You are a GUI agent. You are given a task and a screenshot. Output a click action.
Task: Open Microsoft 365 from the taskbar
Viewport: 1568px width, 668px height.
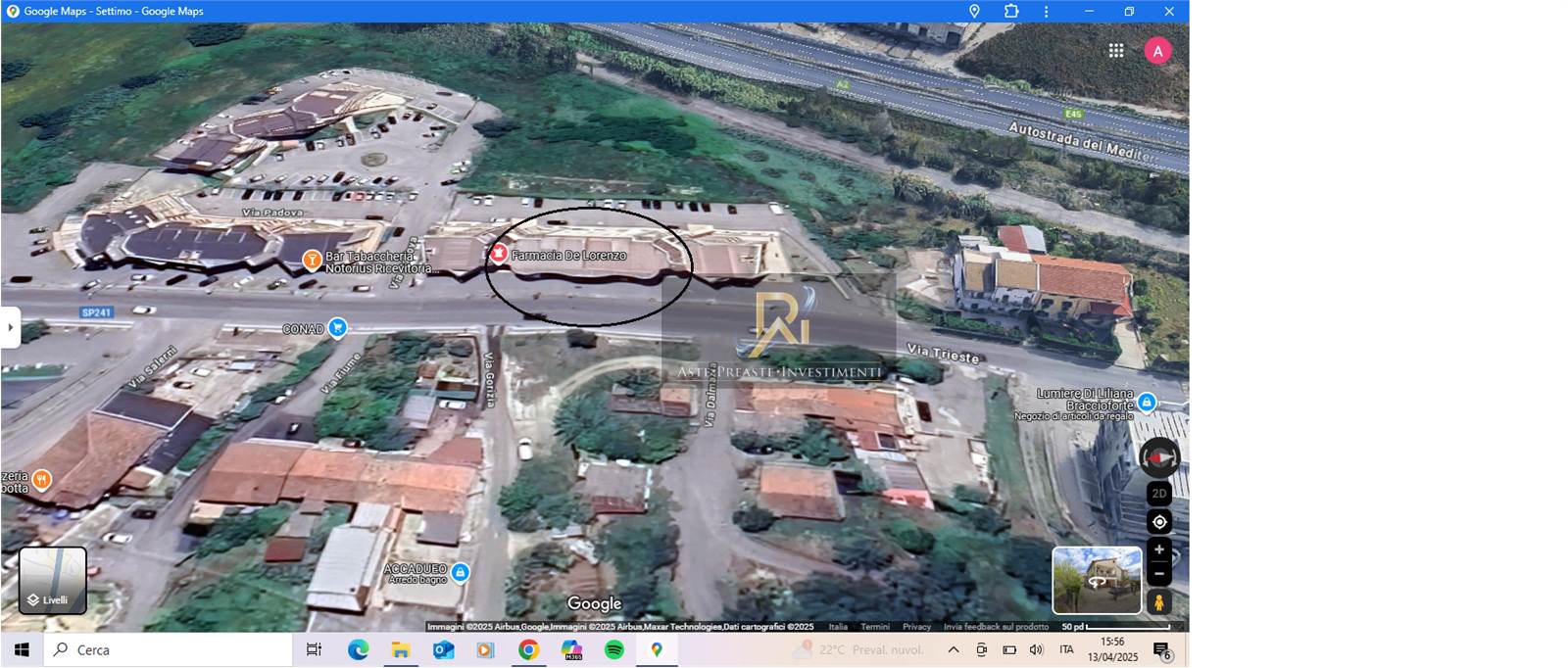pos(571,649)
